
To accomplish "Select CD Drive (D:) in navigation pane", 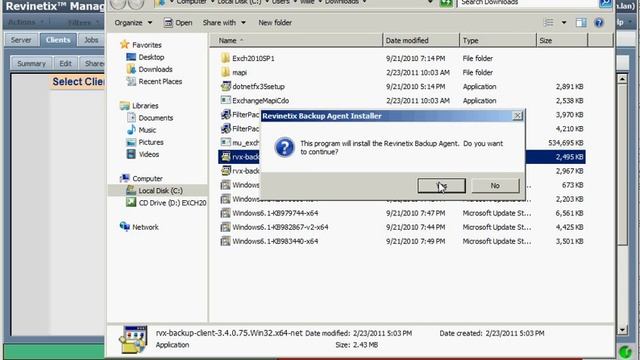I will (172, 203).
